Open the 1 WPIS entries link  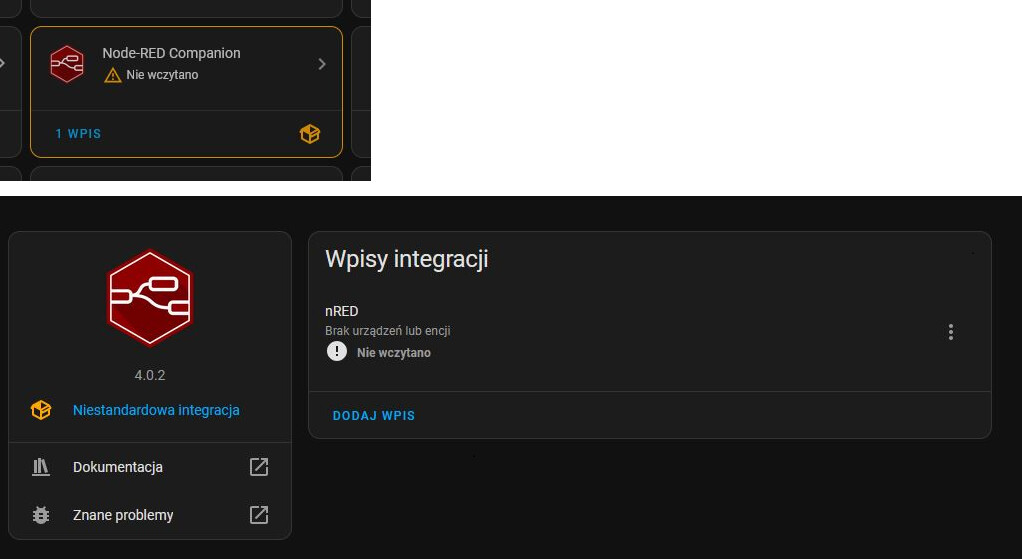click(x=78, y=134)
